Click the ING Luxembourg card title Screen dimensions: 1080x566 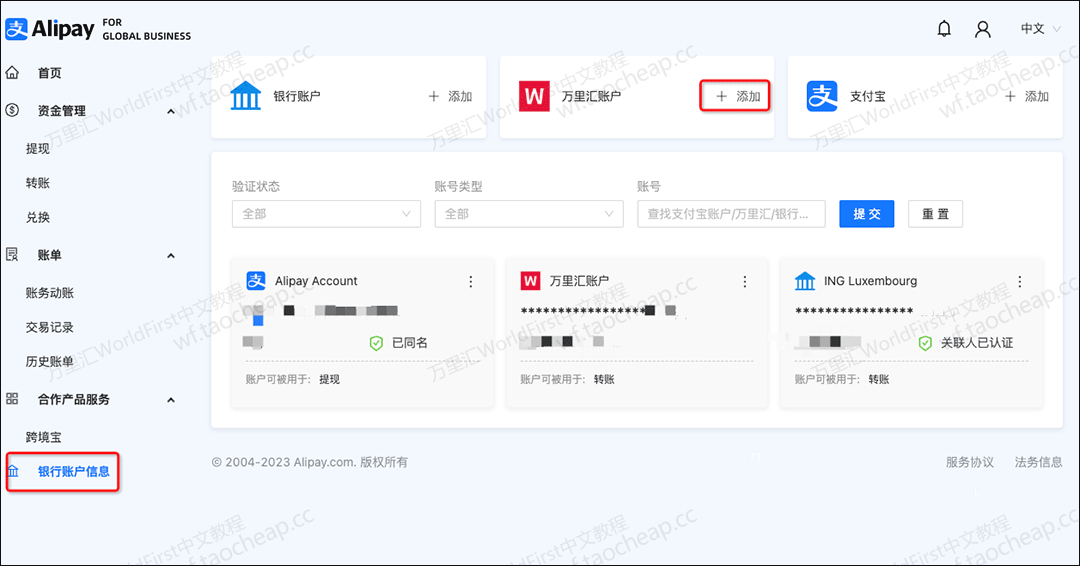point(871,281)
